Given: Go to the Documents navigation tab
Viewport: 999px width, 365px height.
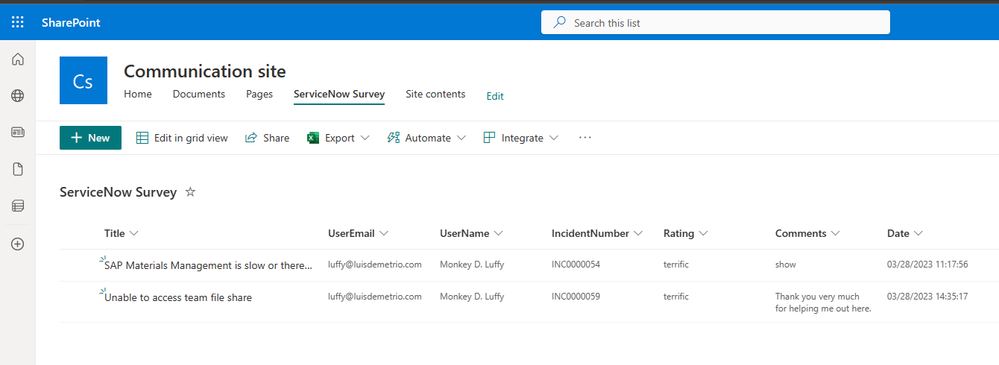Looking at the screenshot, I should [x=199, y=94].
